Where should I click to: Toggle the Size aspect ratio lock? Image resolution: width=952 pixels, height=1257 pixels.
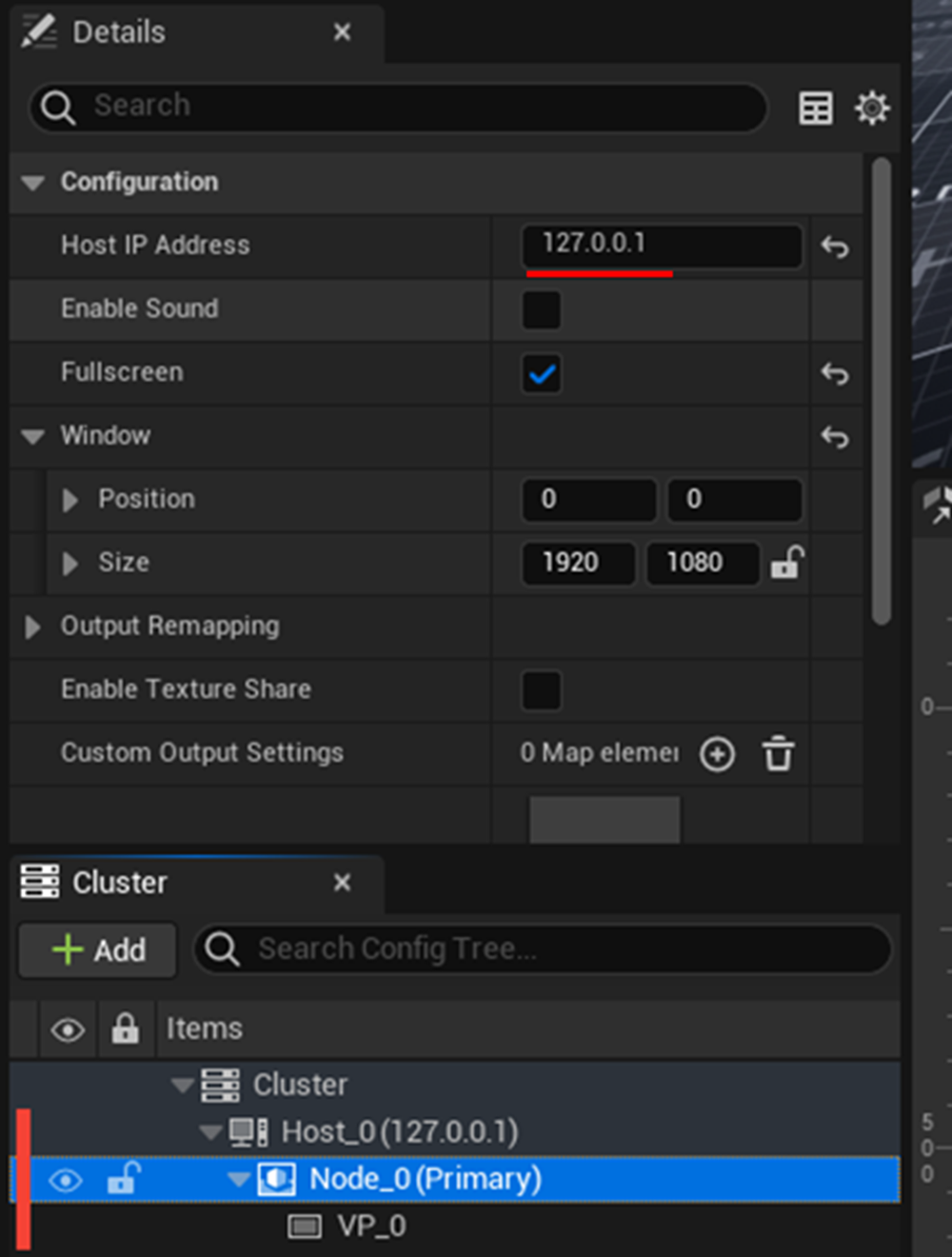tap(787, 562)
